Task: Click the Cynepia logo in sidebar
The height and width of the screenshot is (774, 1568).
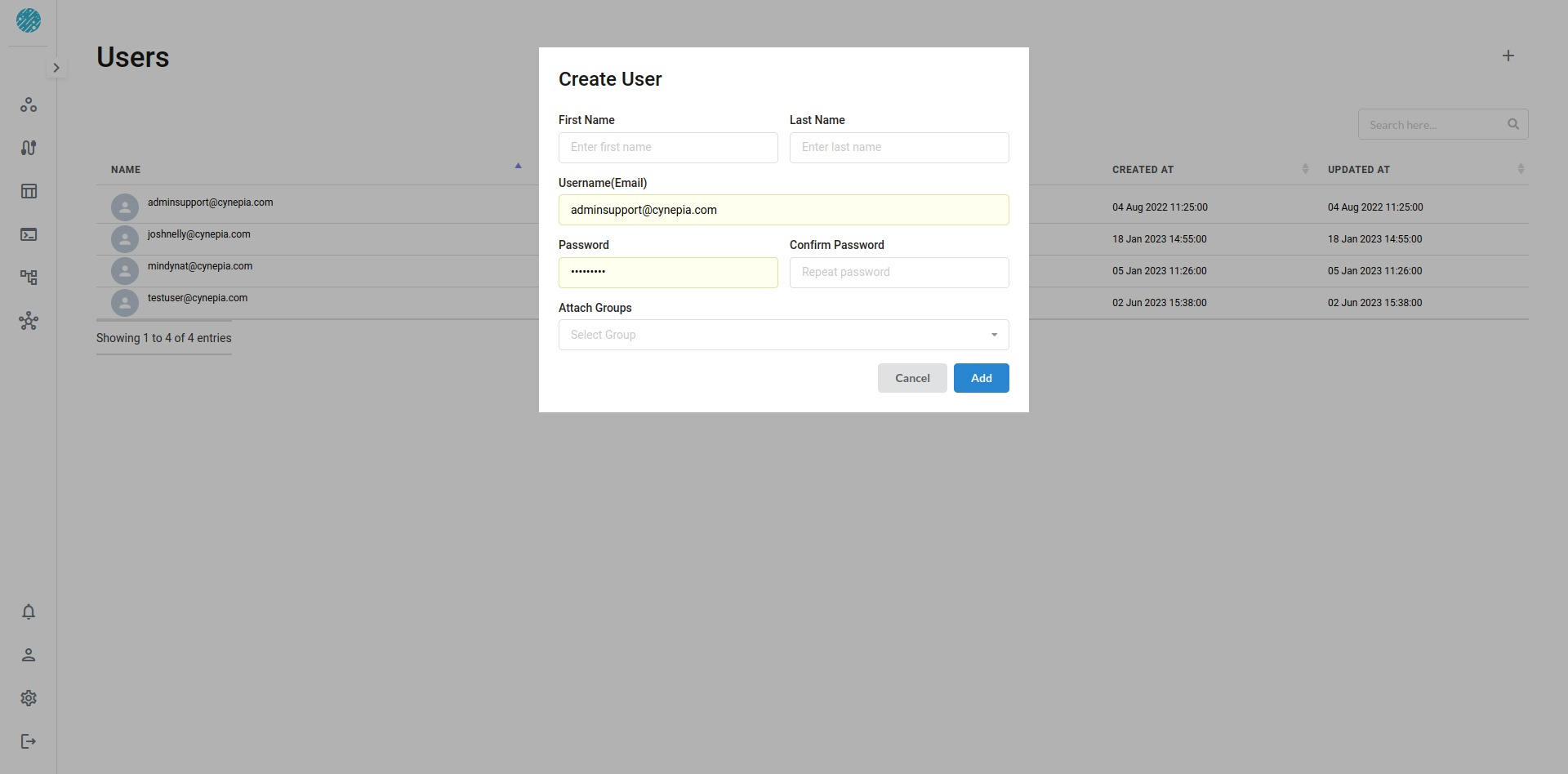Action: [x=29, y=20]
